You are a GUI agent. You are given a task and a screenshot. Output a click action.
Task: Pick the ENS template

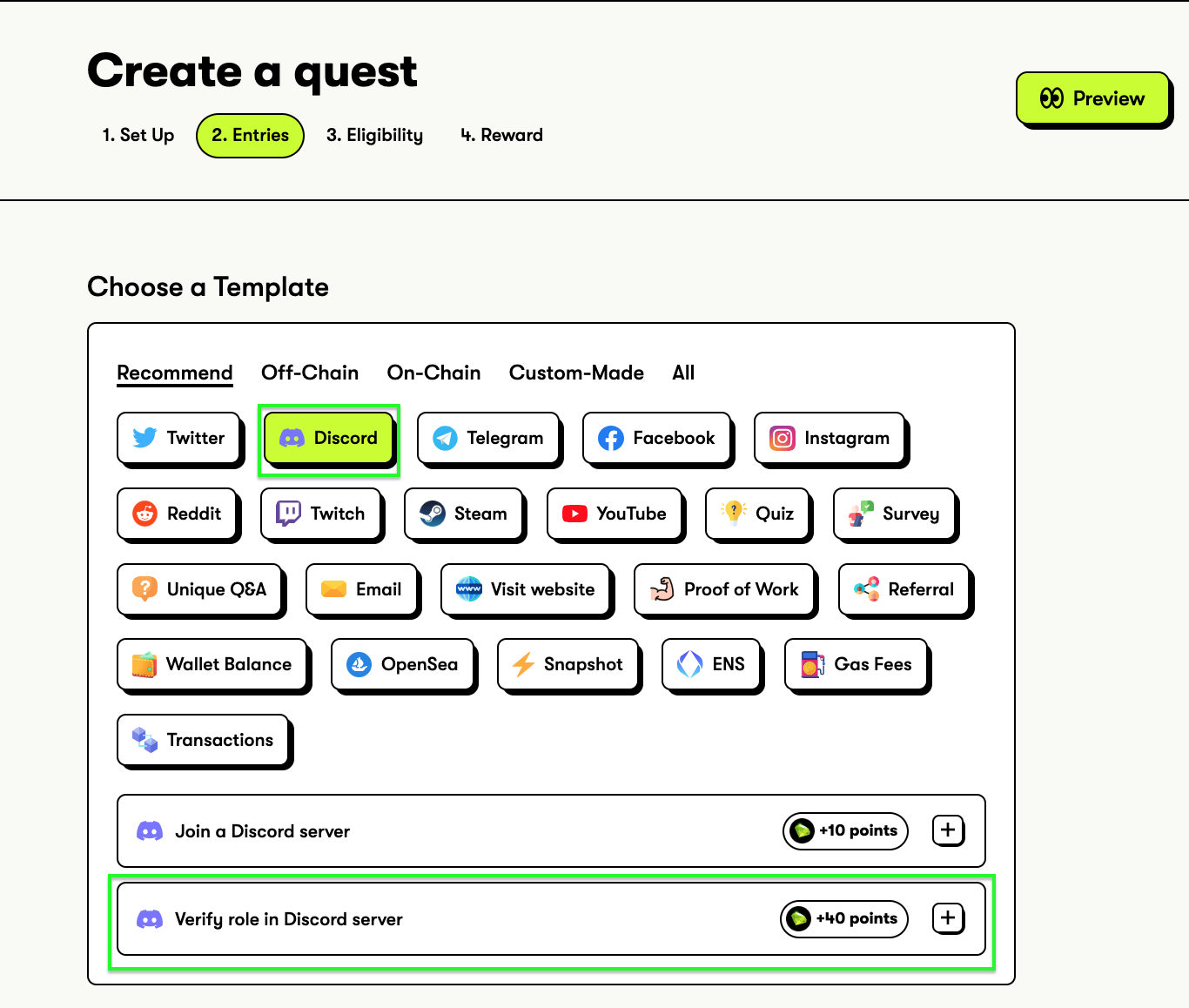712,664
